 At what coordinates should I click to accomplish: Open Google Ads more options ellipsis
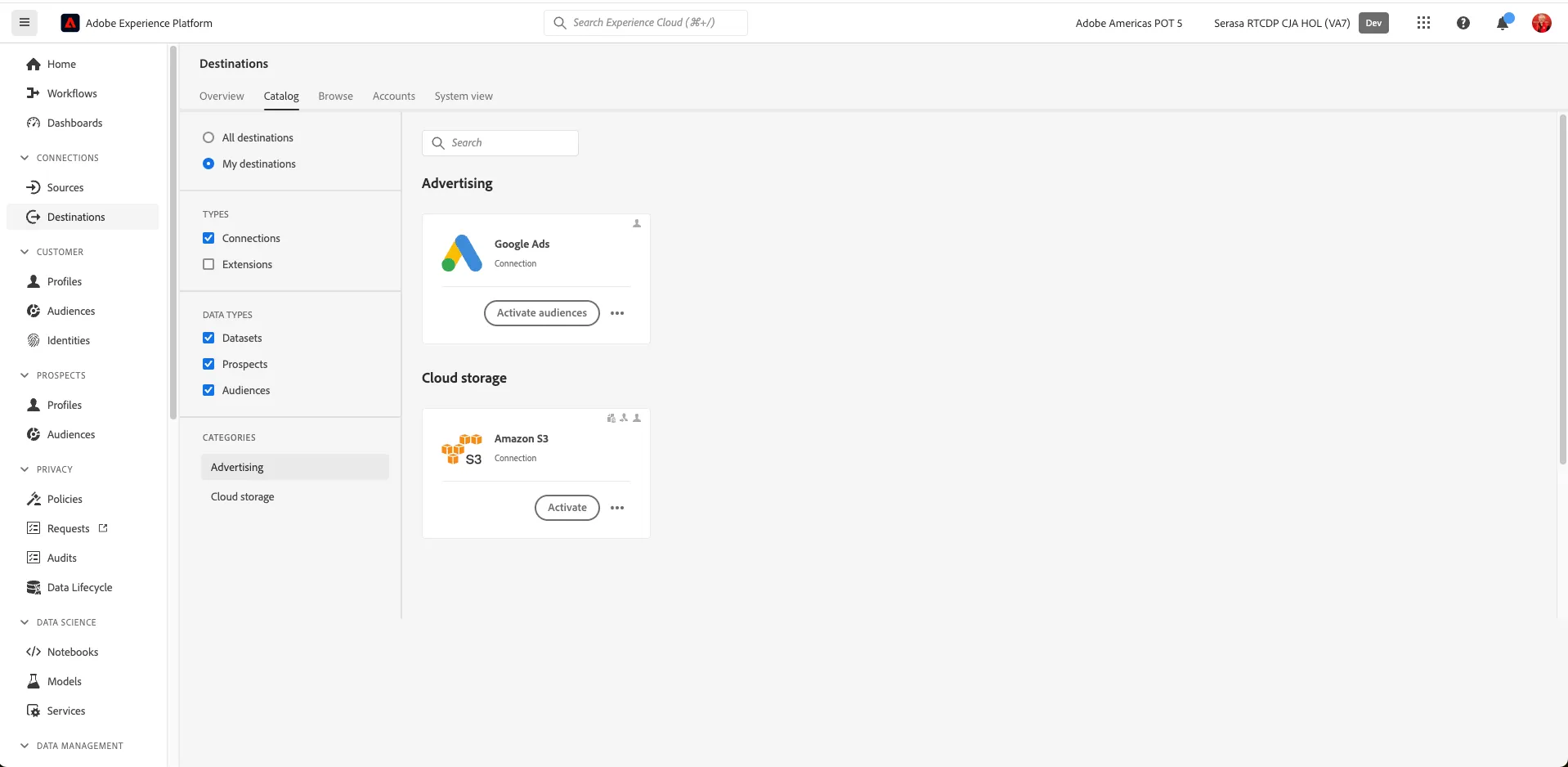pyautogui.click(x=617, y=313)
